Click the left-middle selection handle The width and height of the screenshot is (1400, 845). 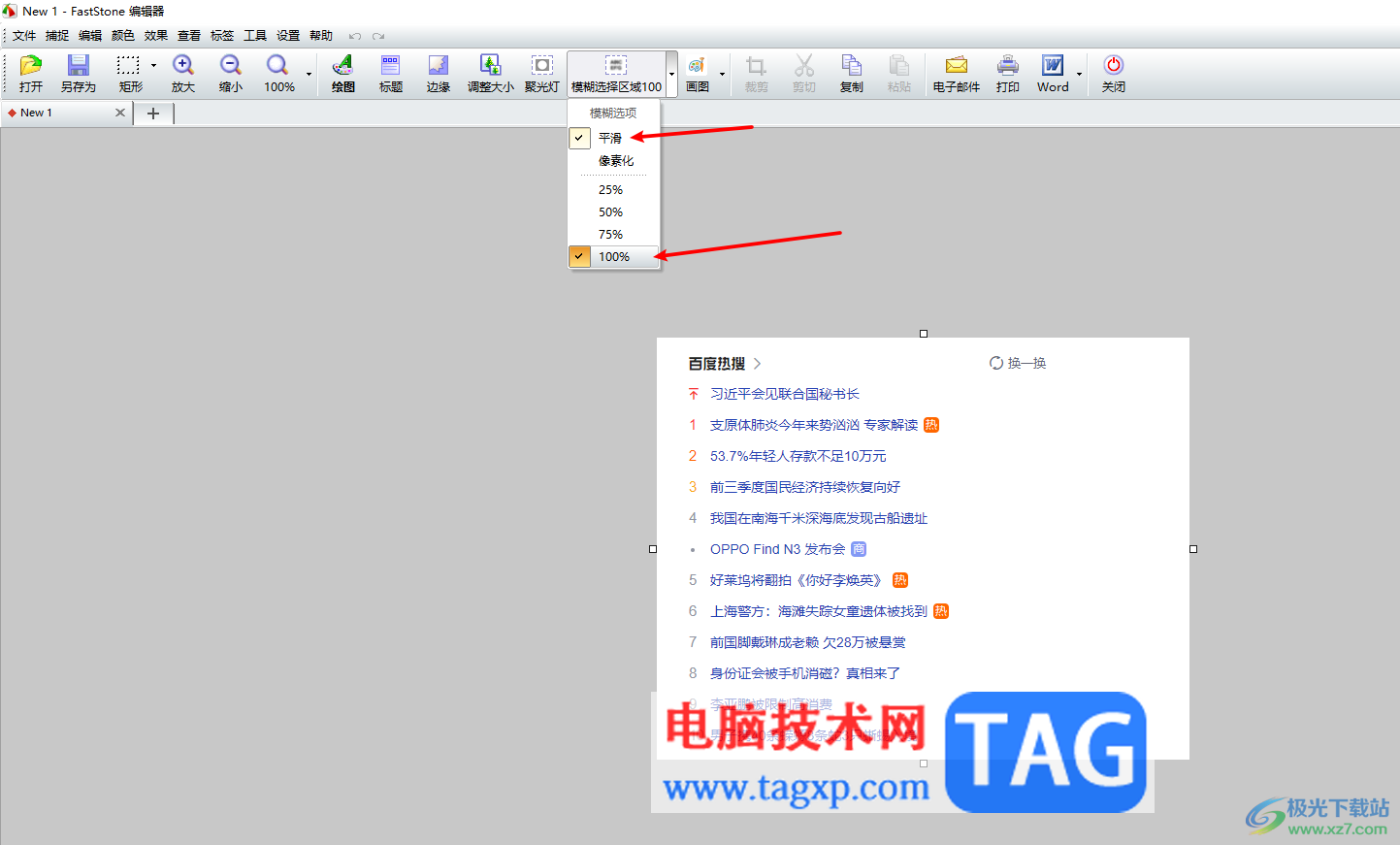(653, 549)
